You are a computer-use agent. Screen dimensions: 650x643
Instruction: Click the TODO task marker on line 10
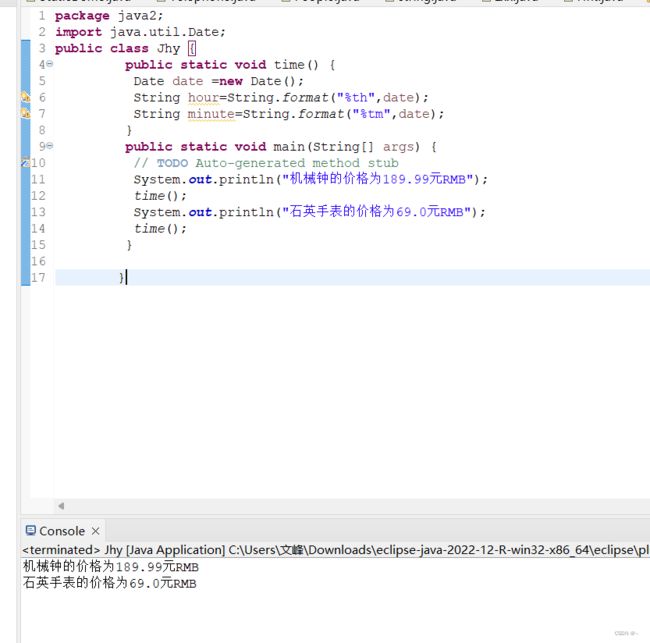pyautogui.click(x=26, y=163)
